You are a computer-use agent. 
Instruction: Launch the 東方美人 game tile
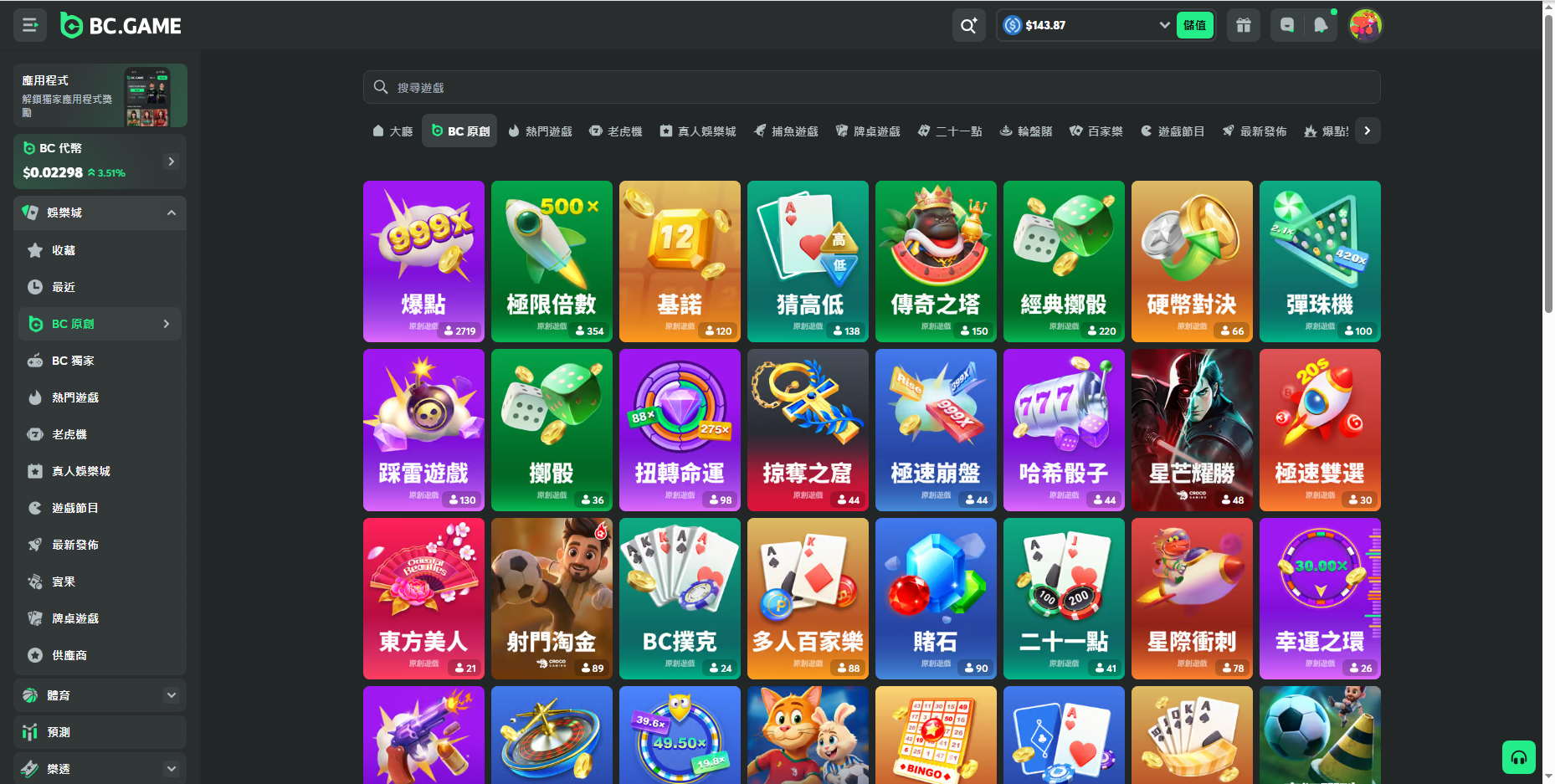coord(423,598)
